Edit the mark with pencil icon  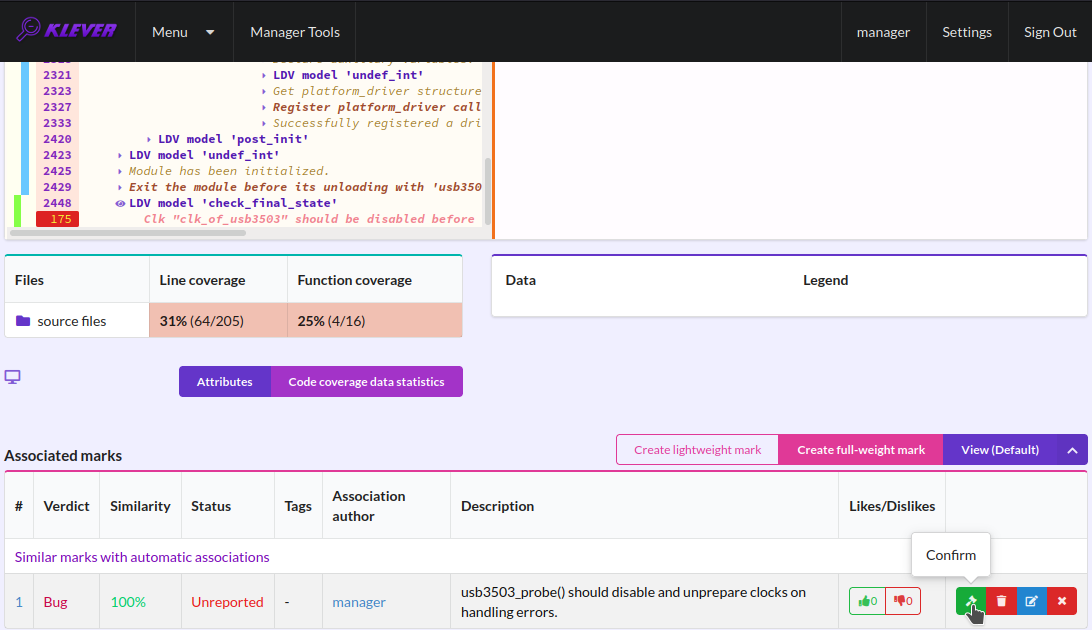tap(1031, 601)
